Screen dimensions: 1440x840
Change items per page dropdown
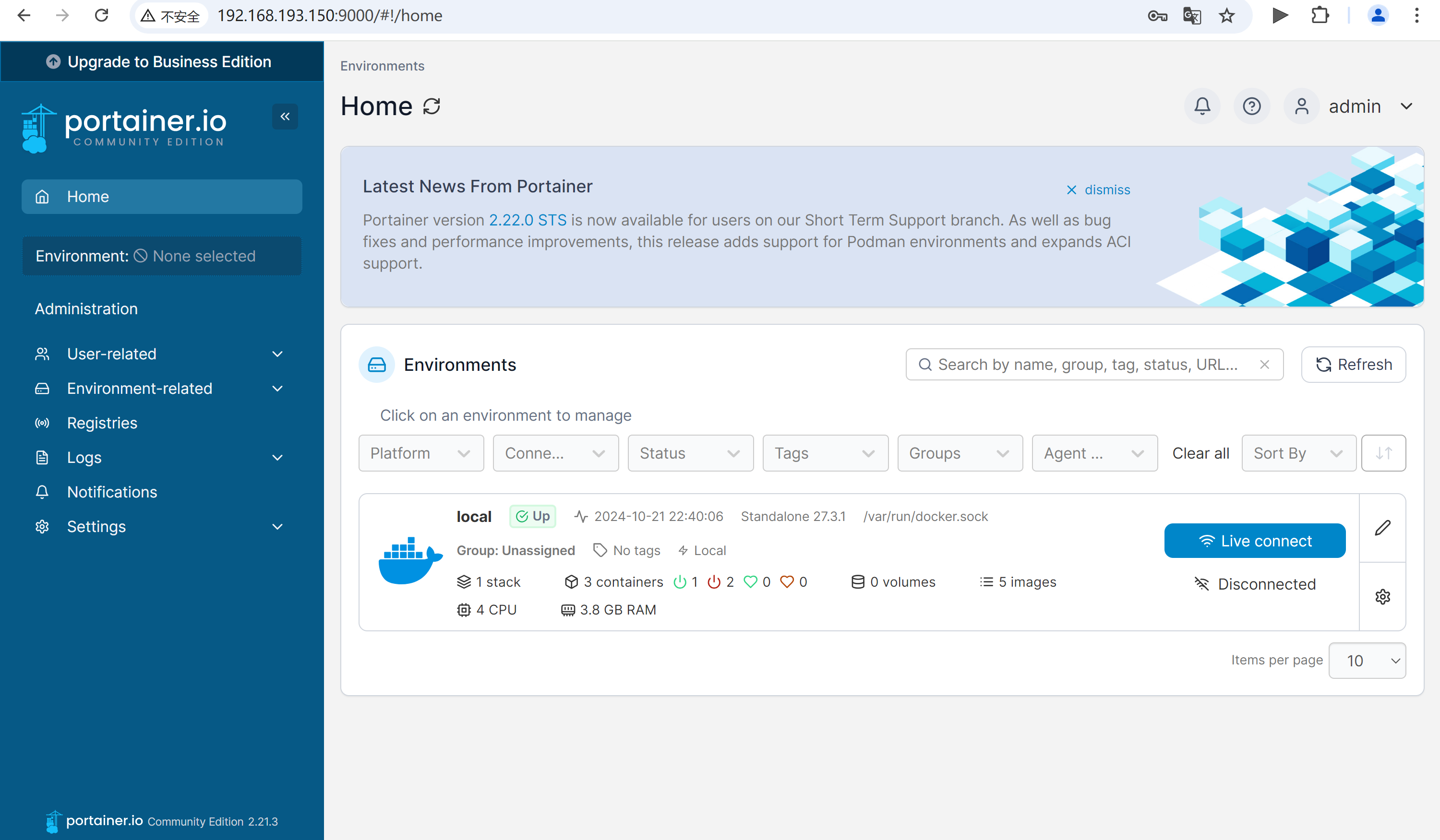1368,661
